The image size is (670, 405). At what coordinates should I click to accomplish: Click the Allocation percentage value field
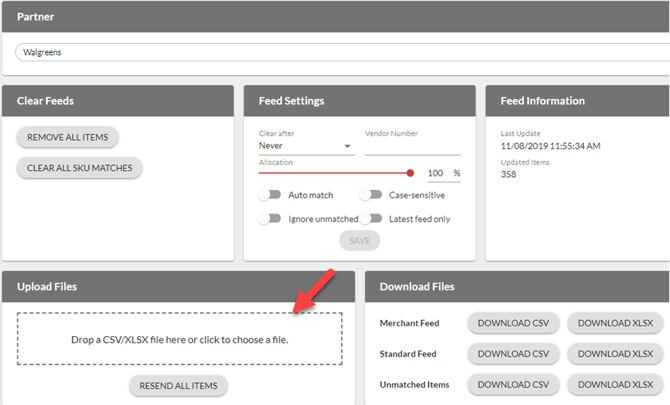pyautogui.click(x=435, y=173)
